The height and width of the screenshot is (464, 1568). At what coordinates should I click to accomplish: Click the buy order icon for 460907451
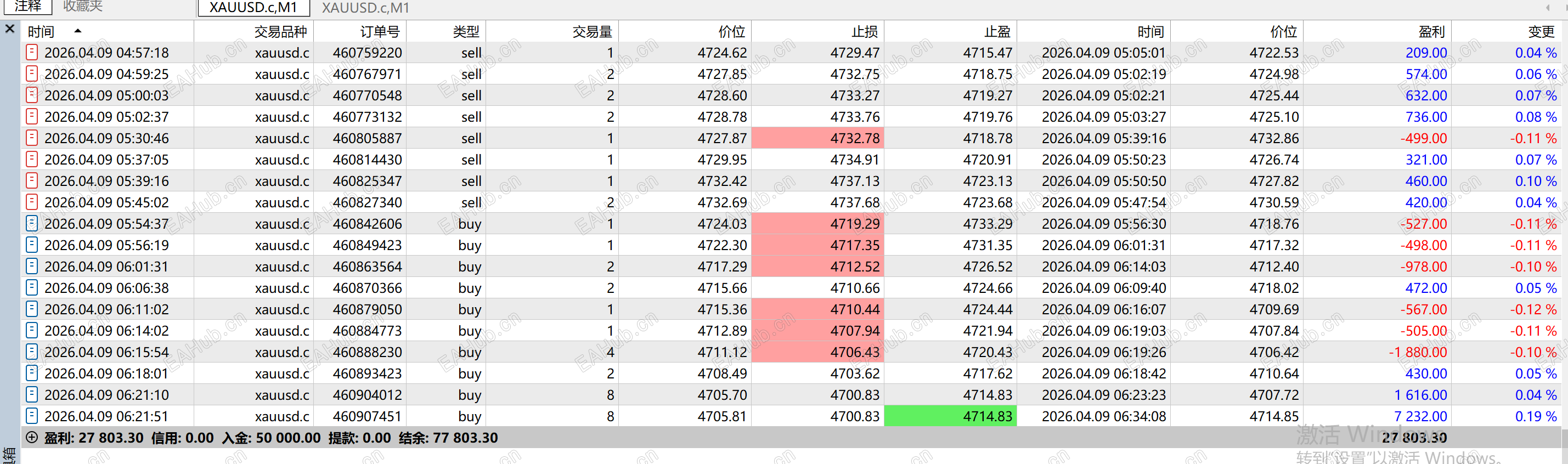32,415
